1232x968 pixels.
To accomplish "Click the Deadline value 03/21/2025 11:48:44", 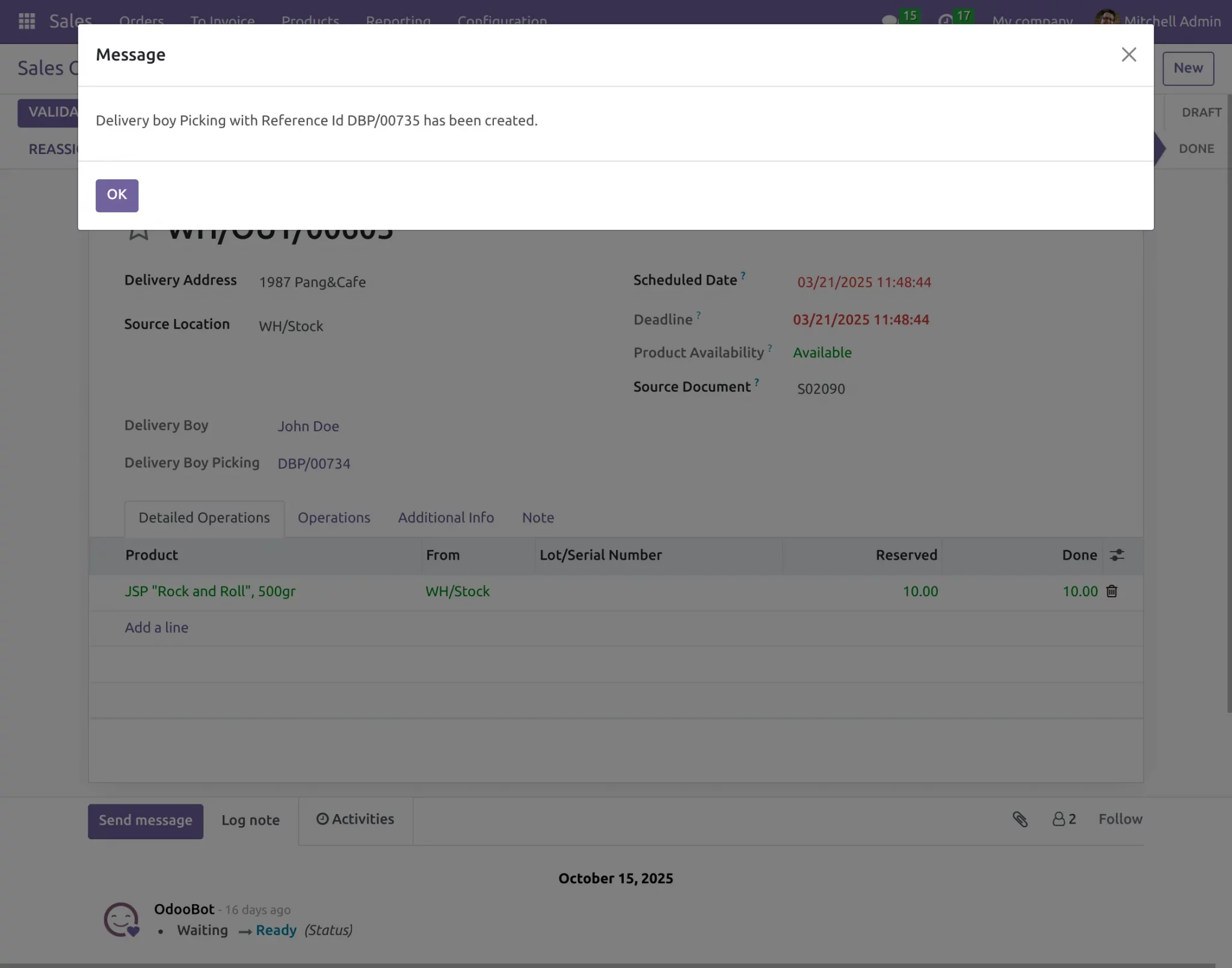I will pyautogui.click(x=861, y=319).
